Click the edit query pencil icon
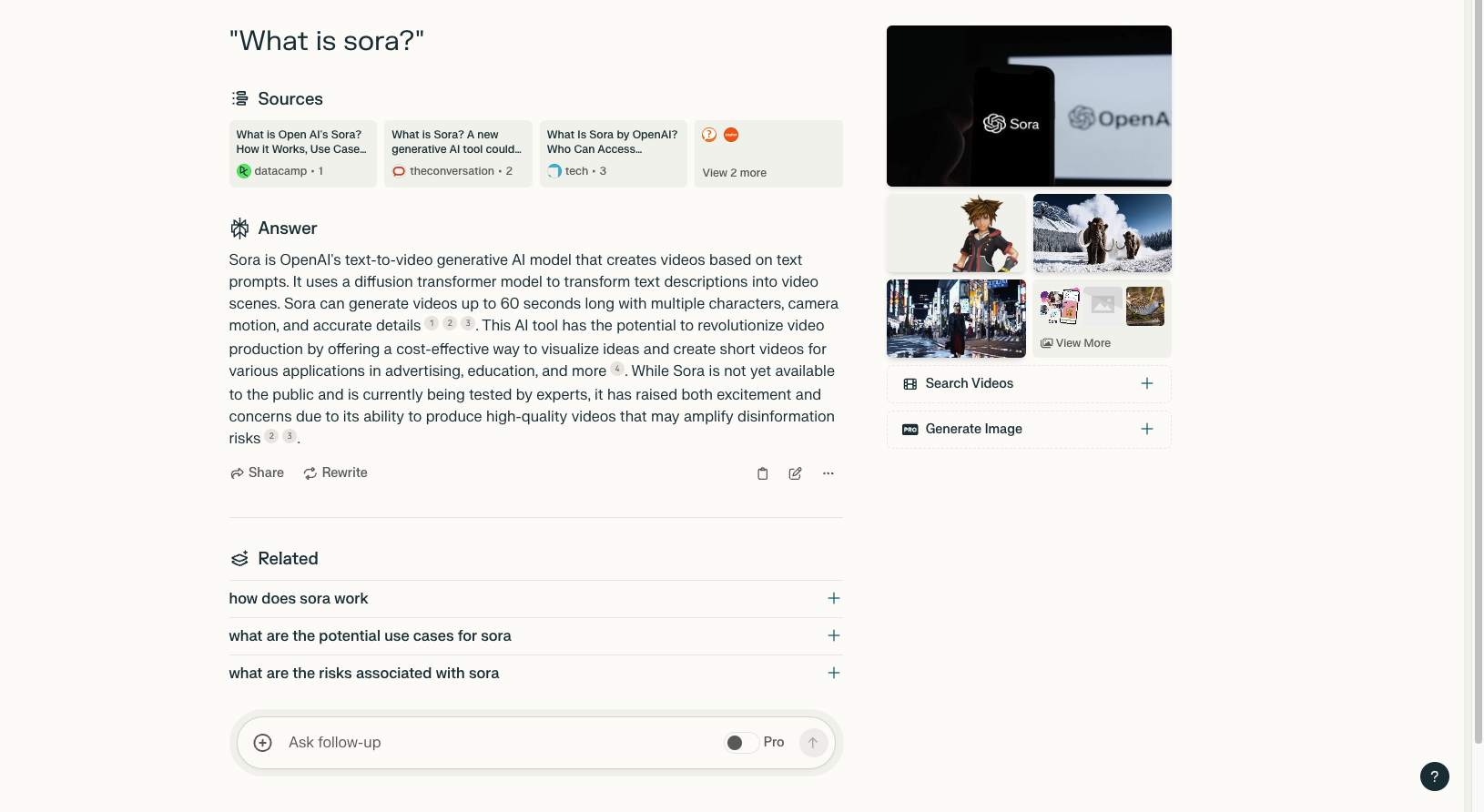The height and width of the screenshot is (812, 1484). pos(796,473)
